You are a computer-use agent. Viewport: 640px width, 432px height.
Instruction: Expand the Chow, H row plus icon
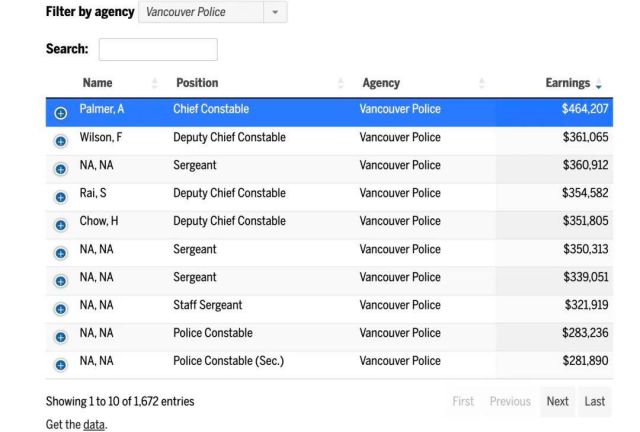[x=61, y=225]
